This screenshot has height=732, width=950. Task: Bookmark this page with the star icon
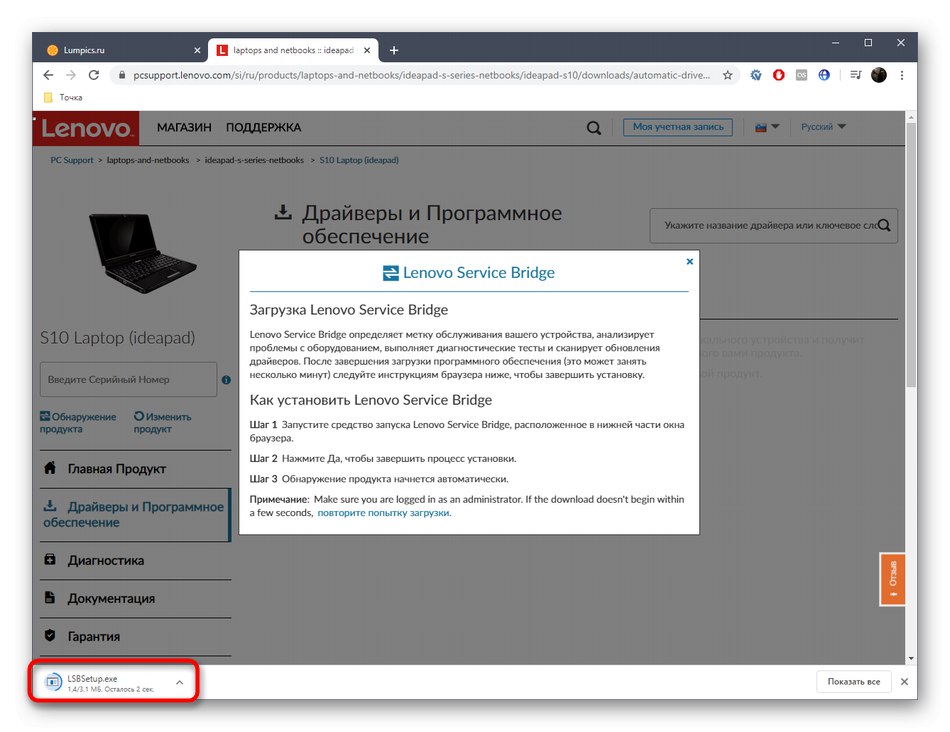[728, 75]
